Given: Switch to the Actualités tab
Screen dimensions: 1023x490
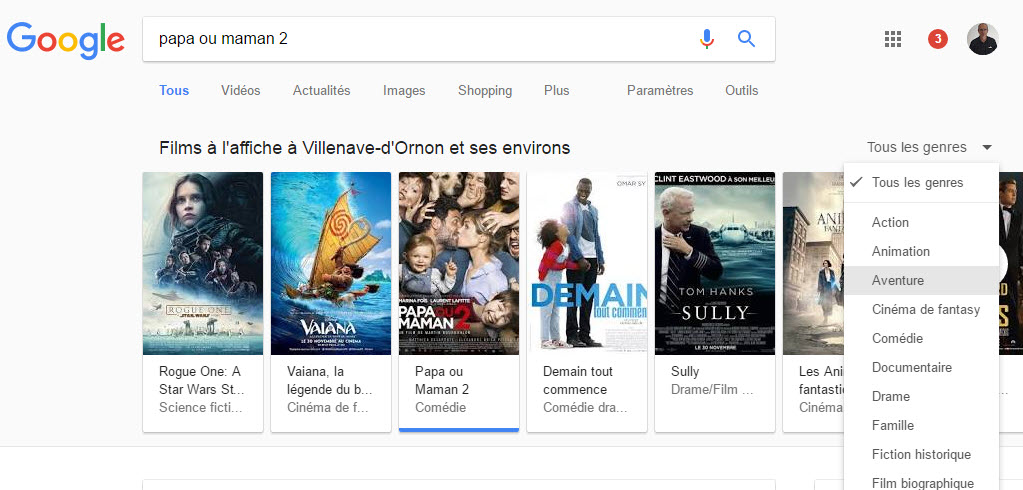Looking at the screenshot, I should (x=322, y=91).
